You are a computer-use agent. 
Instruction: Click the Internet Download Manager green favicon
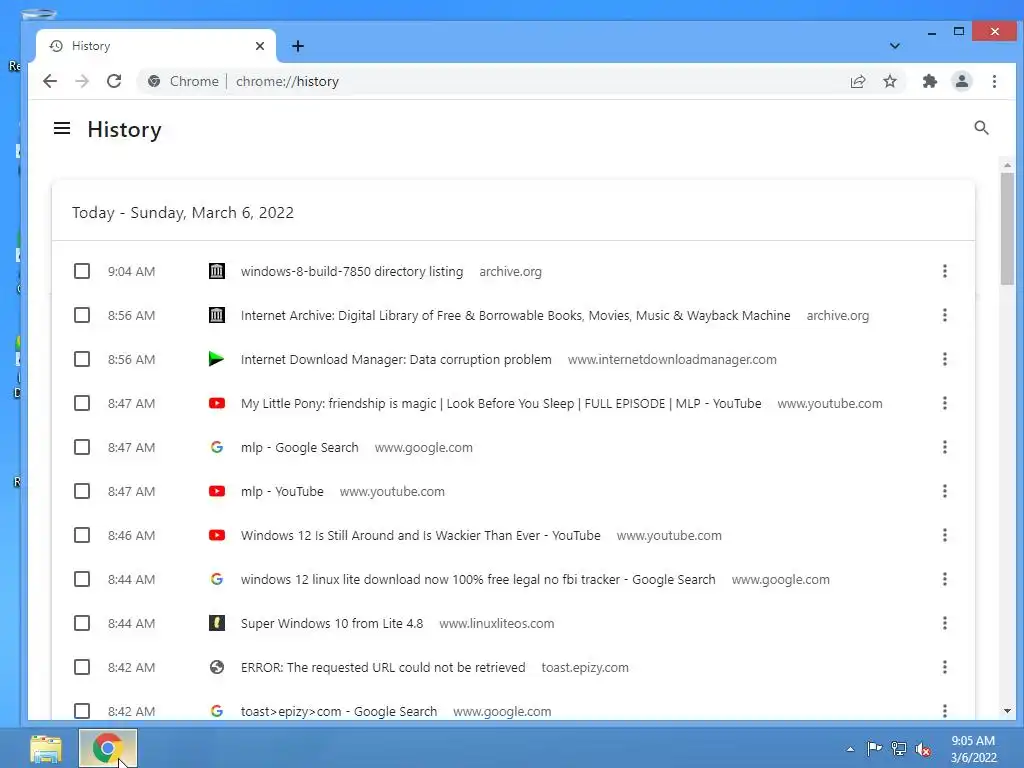(x=217, y=359)
